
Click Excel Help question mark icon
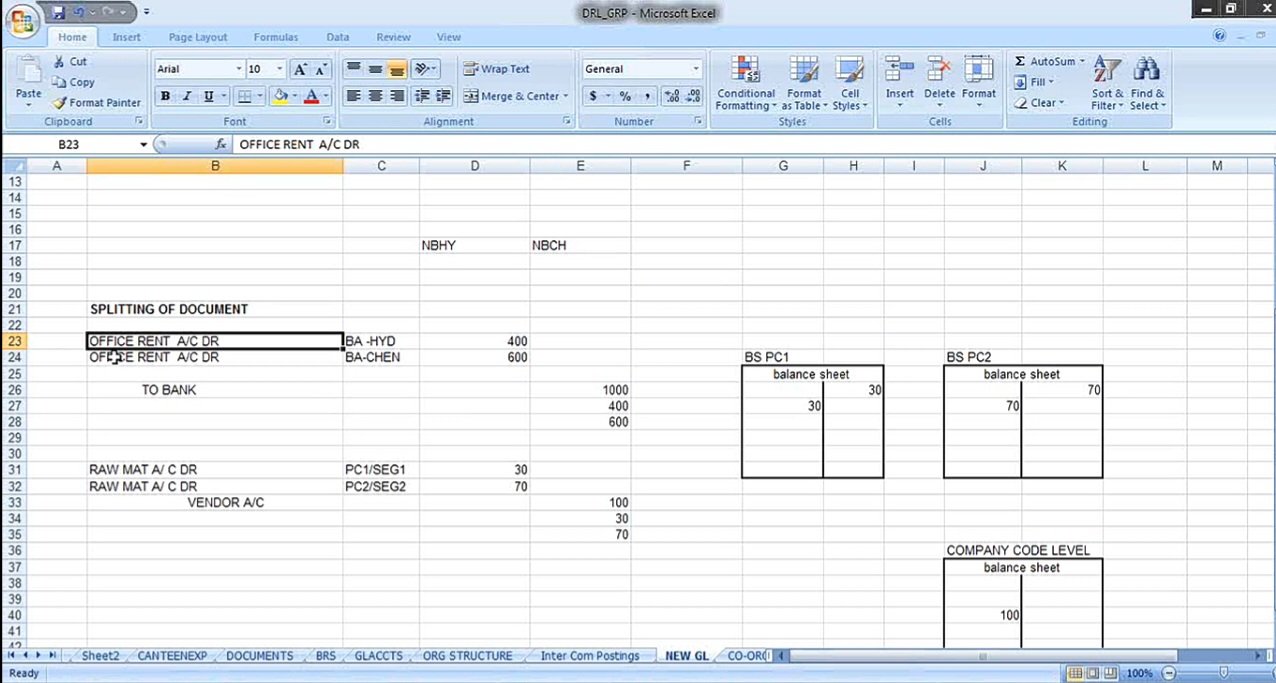[x=1219, y=35]
